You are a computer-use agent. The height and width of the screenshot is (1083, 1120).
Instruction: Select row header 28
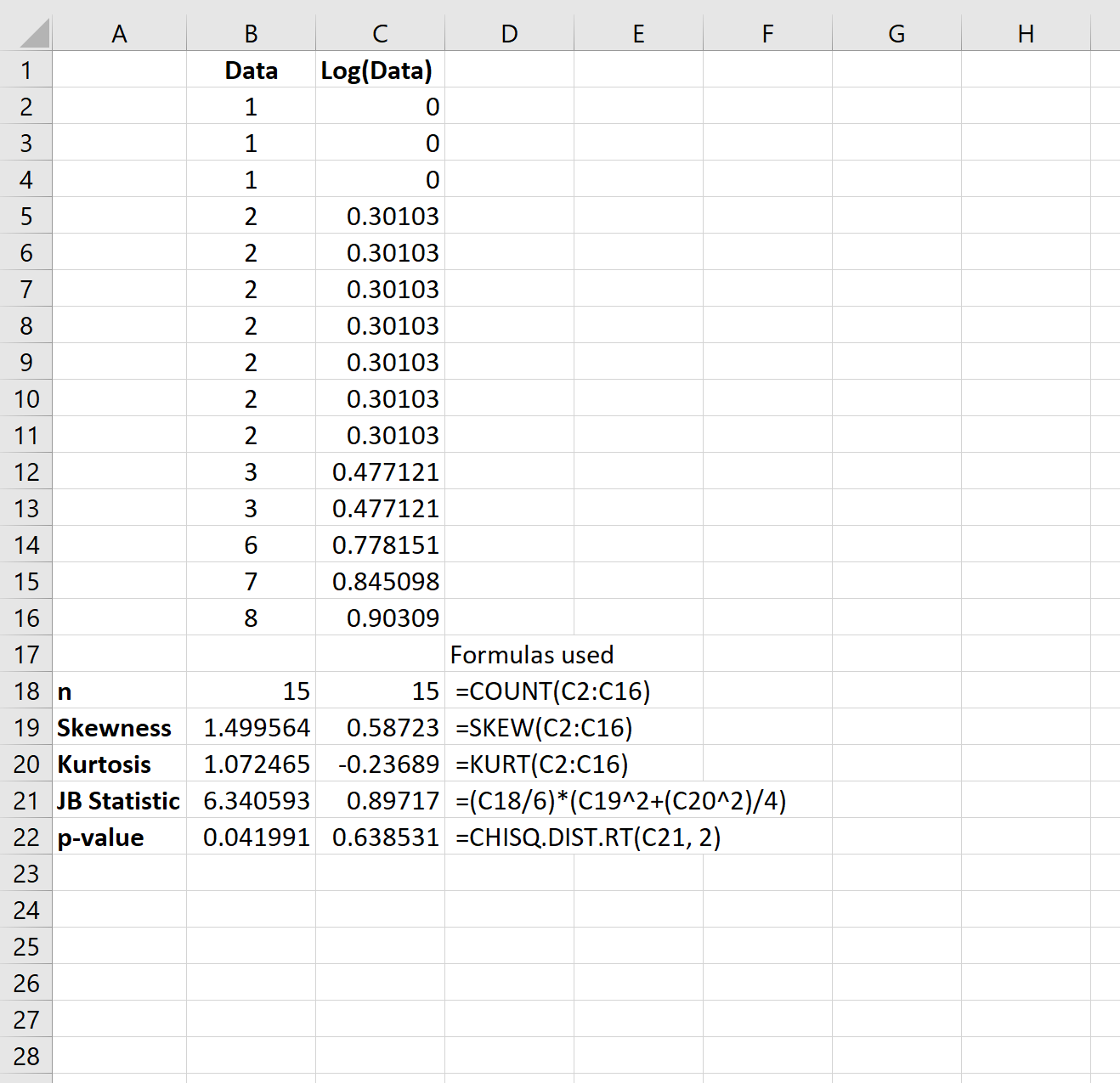[x=26, y=1057]
